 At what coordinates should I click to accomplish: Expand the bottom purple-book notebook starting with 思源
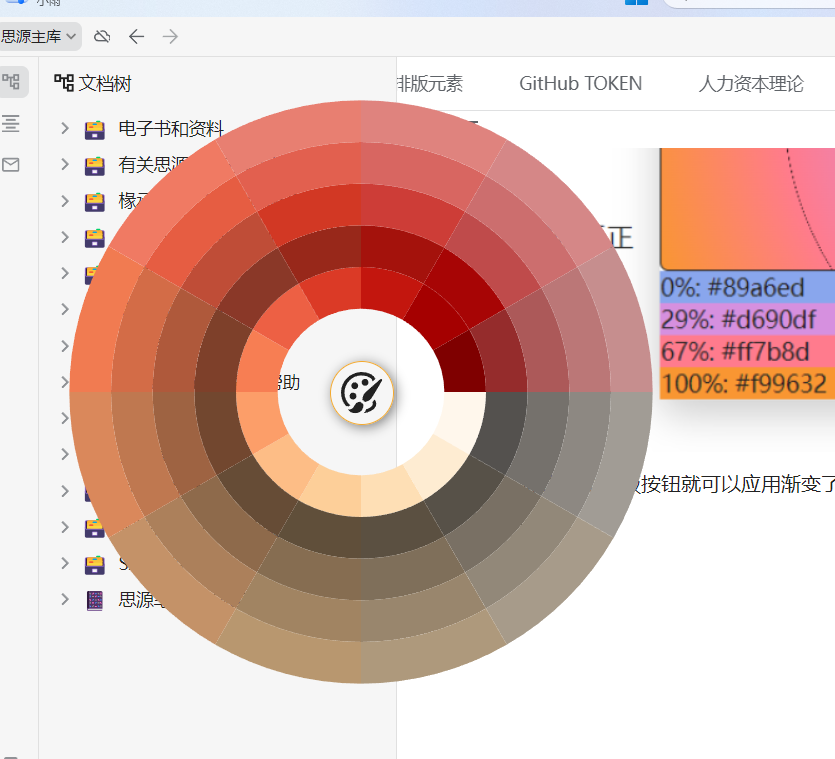pos(65,600)
